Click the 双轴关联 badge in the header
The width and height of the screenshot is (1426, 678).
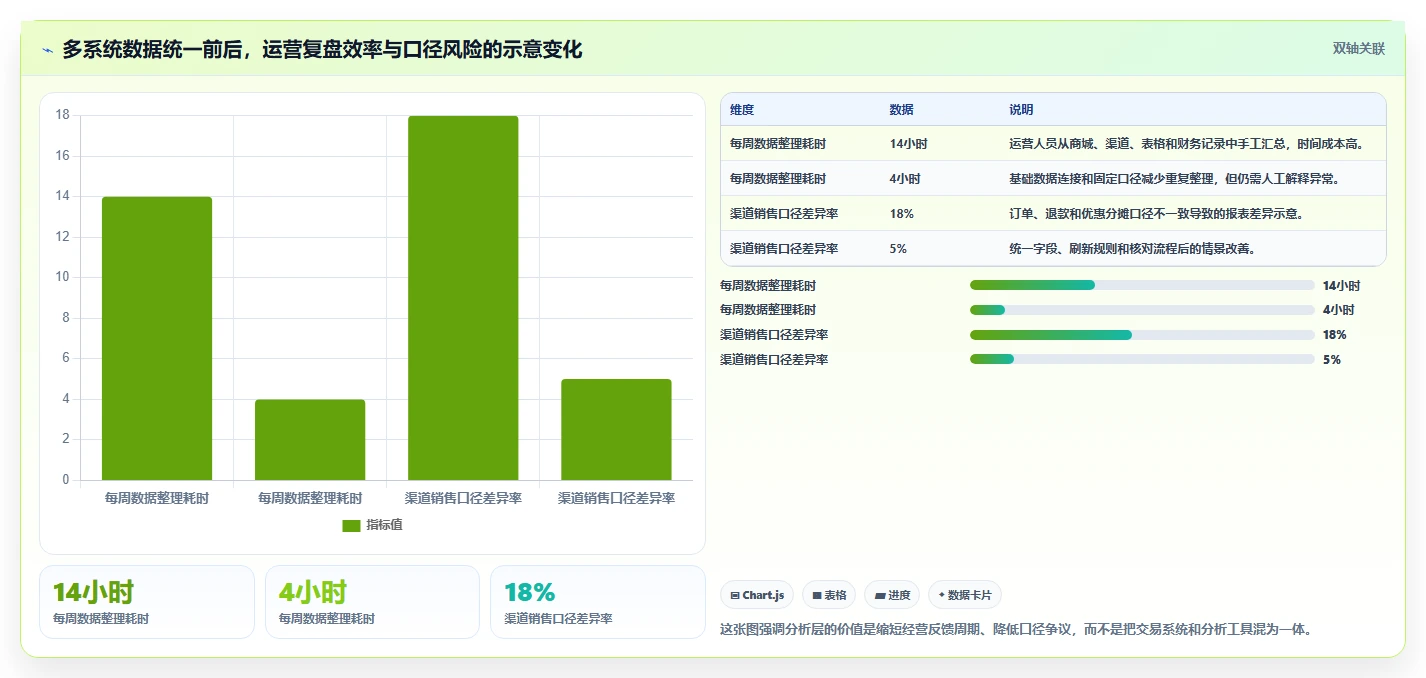(1359, 48)
